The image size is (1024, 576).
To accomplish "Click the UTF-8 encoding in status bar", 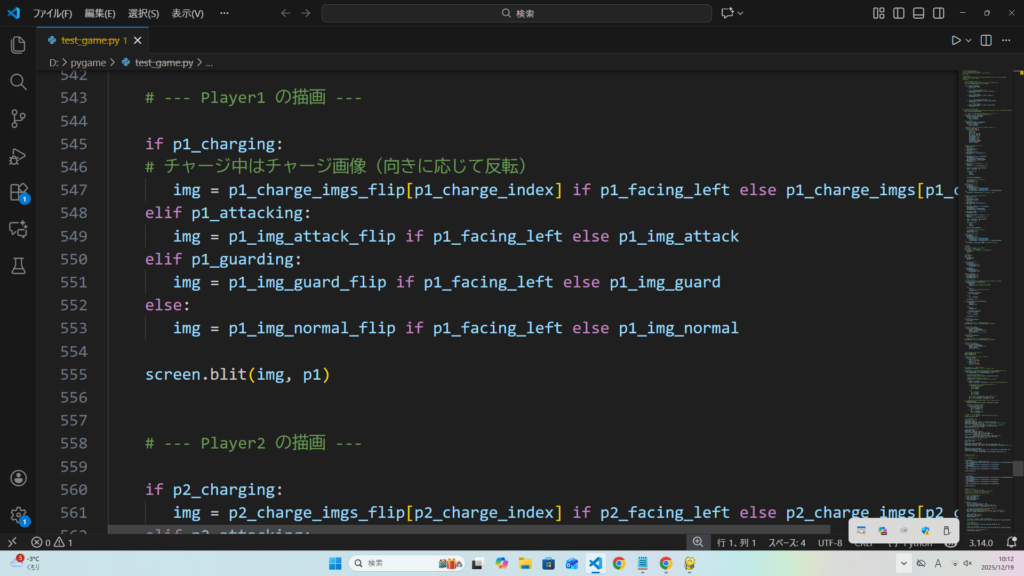I will click(829, 542).
